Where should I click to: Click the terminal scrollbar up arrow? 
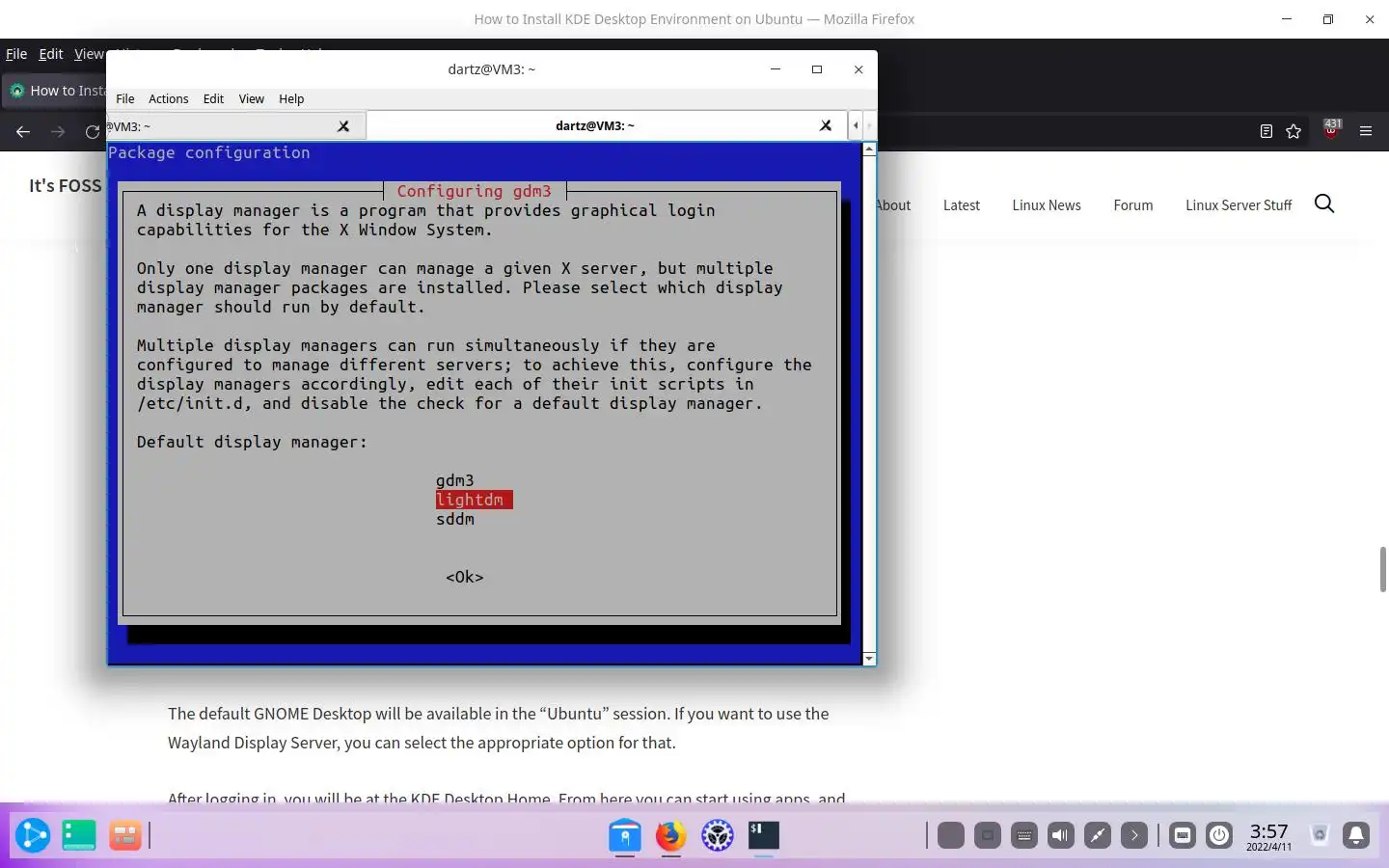point(869,149)
